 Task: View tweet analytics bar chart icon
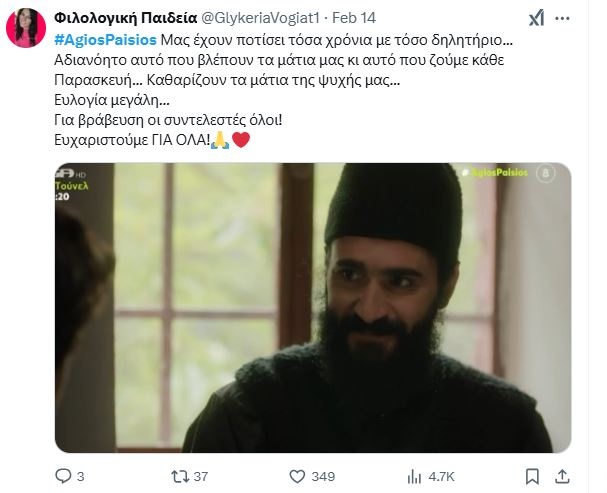414,476
